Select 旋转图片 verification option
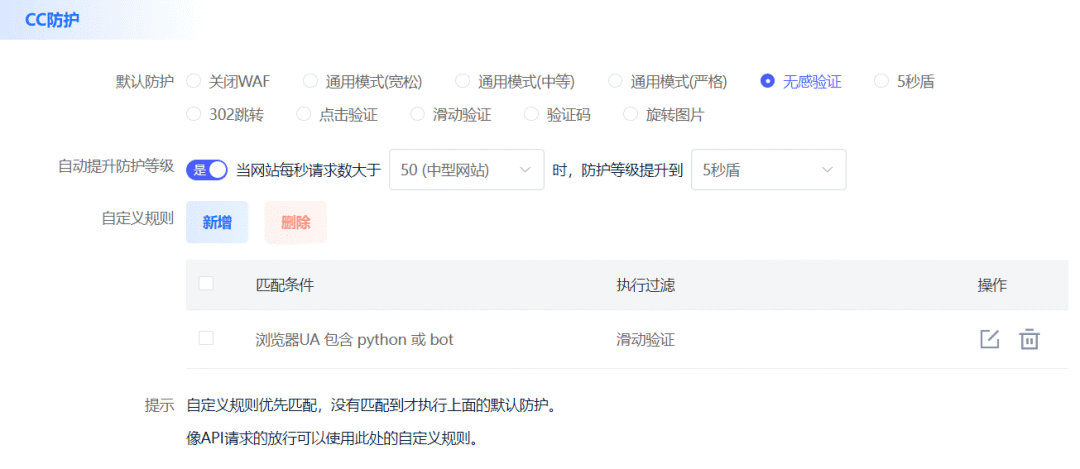 coord(630,114)
